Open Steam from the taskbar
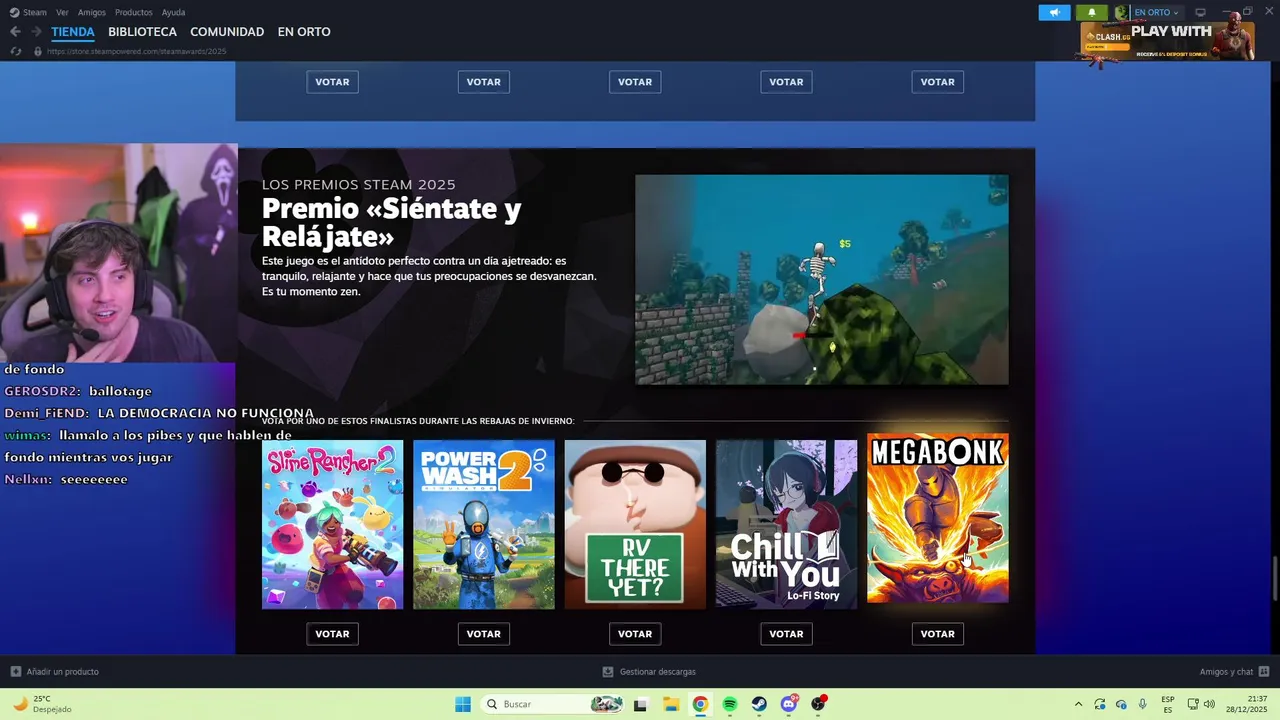The image size is (1280, 720). pyautogui.click(x=759, y=704)
